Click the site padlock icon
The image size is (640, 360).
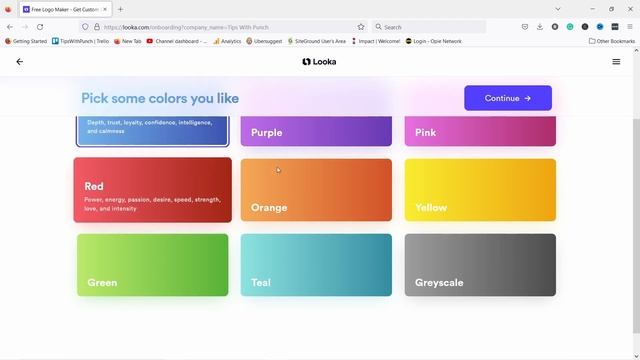pyautogui.click(x=97, y=27)
